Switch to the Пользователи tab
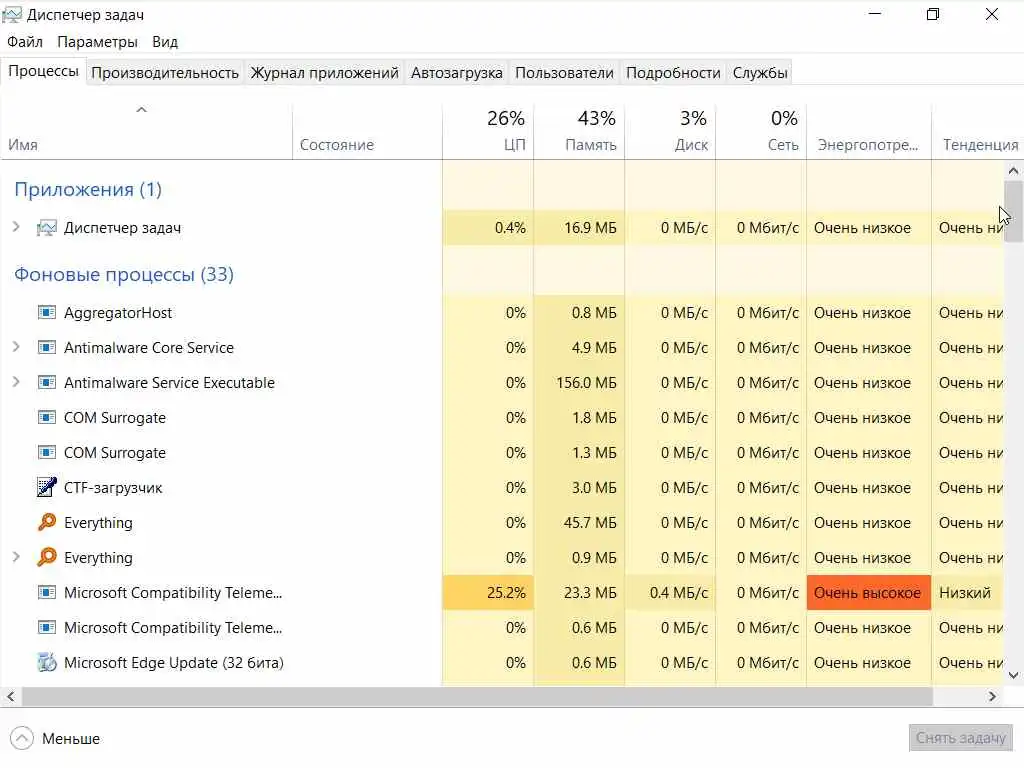Image resolution: width=1024 pixels, height=768 pixels. coord(564,72)
